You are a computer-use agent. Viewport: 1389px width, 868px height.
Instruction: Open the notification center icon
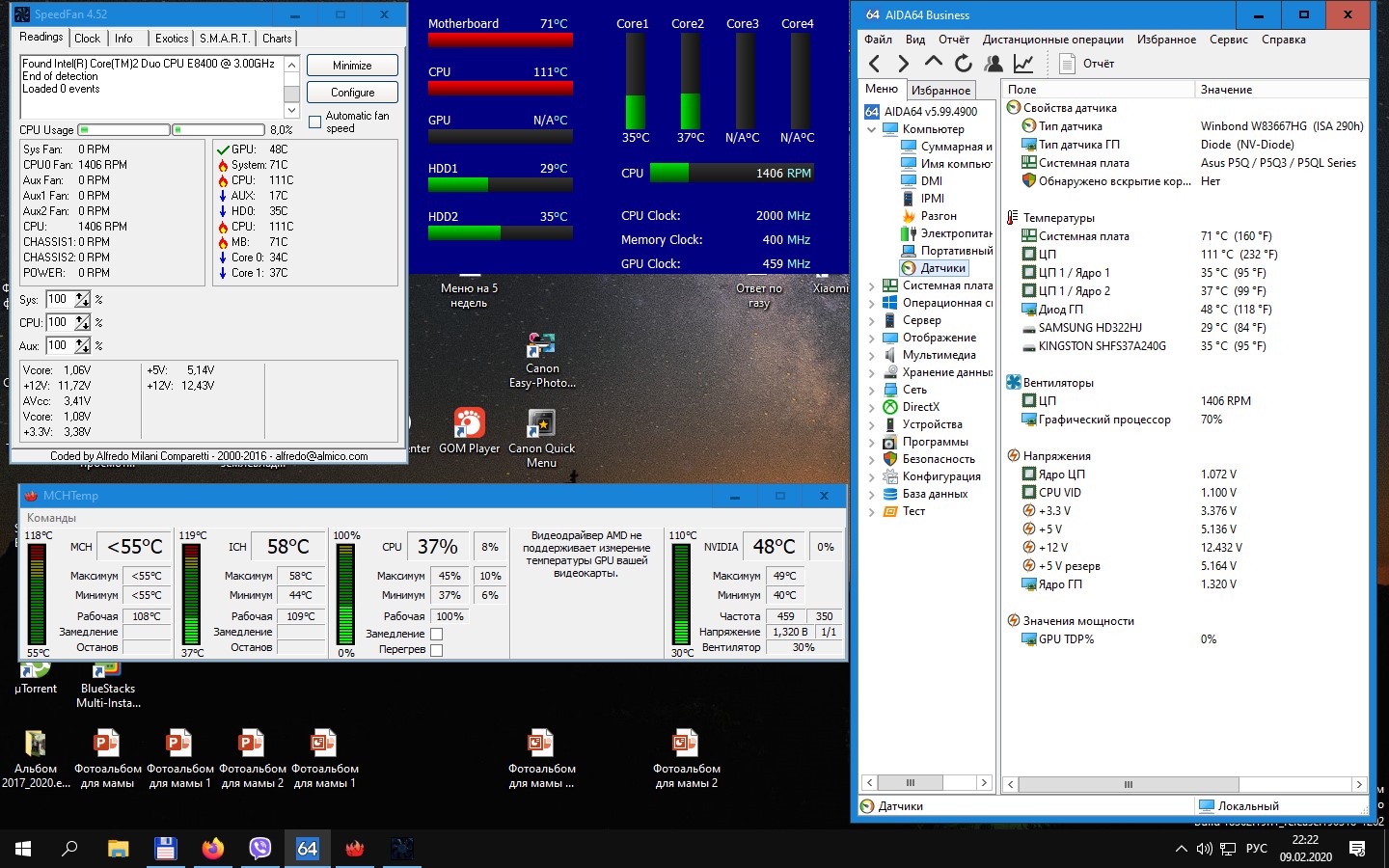click(x=1357, y=849)
